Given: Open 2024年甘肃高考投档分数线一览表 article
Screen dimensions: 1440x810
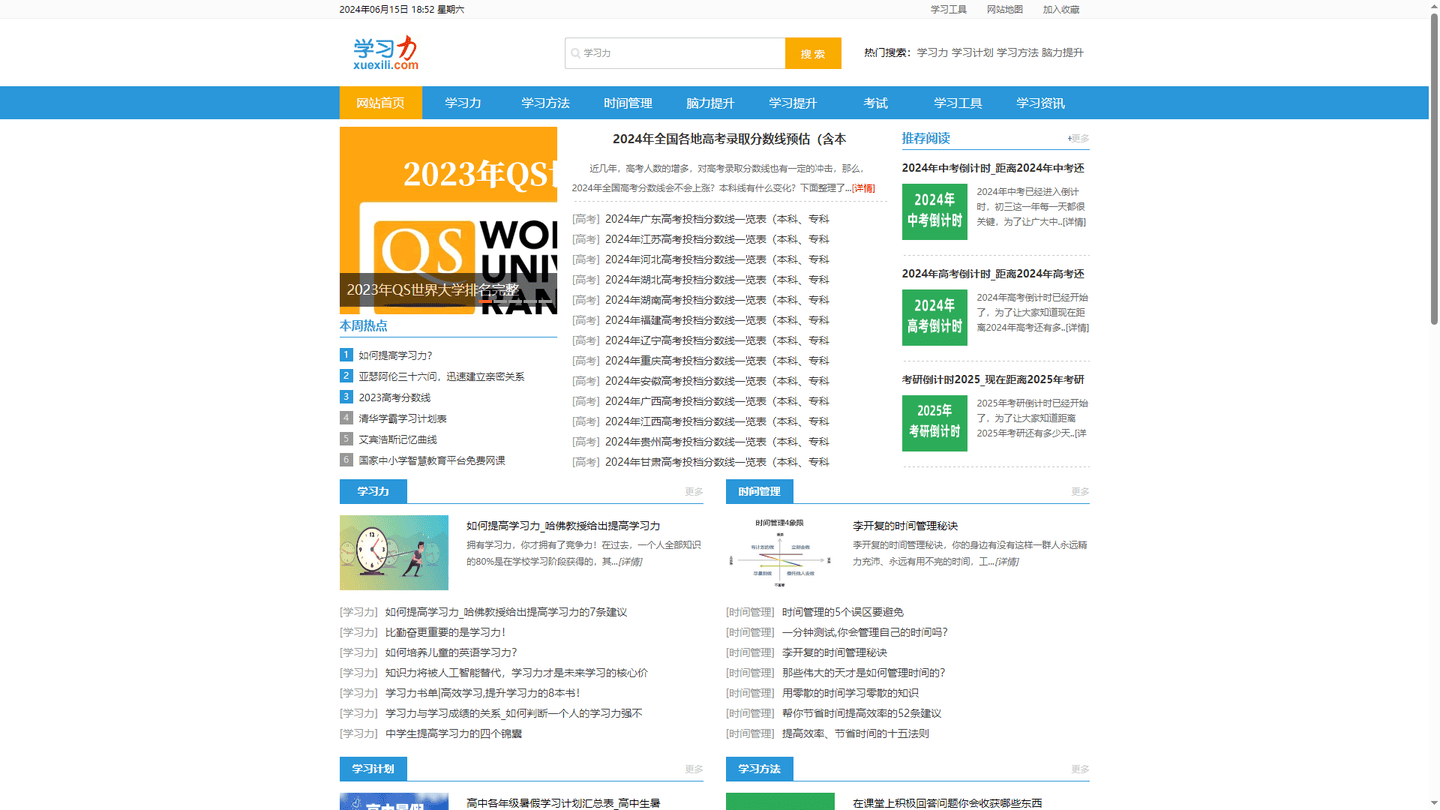Looking at the screenshot, I should [717, 462].
